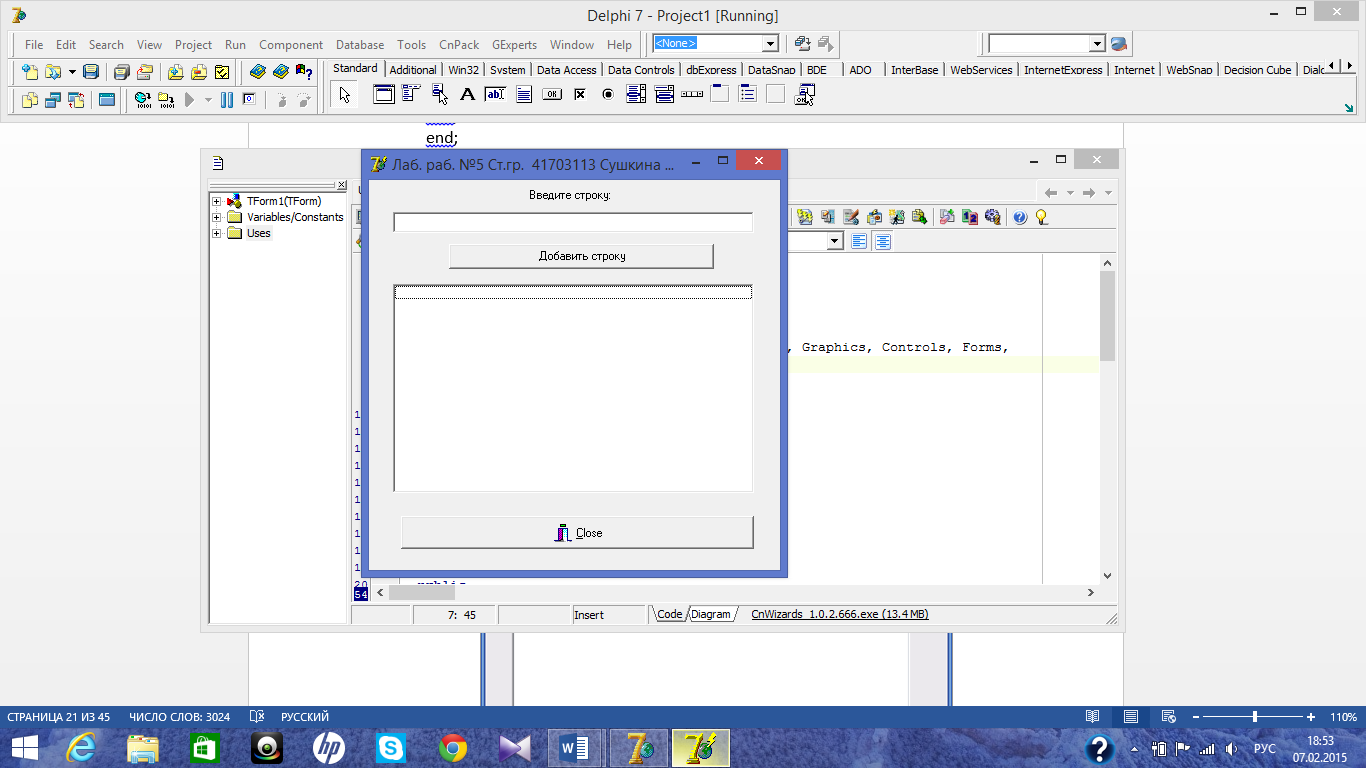Viewport: 1366px width, 768px height.
Task: Open the Run button dropdown arrow
Action: pos(208,100)
